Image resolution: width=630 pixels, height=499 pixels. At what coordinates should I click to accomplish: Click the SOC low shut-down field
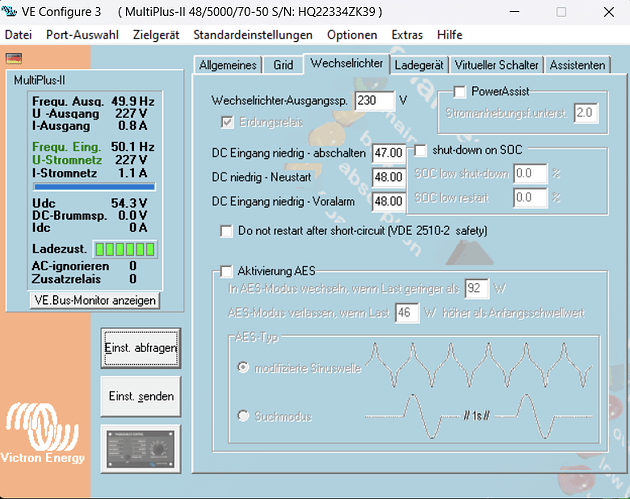(530, 174)
